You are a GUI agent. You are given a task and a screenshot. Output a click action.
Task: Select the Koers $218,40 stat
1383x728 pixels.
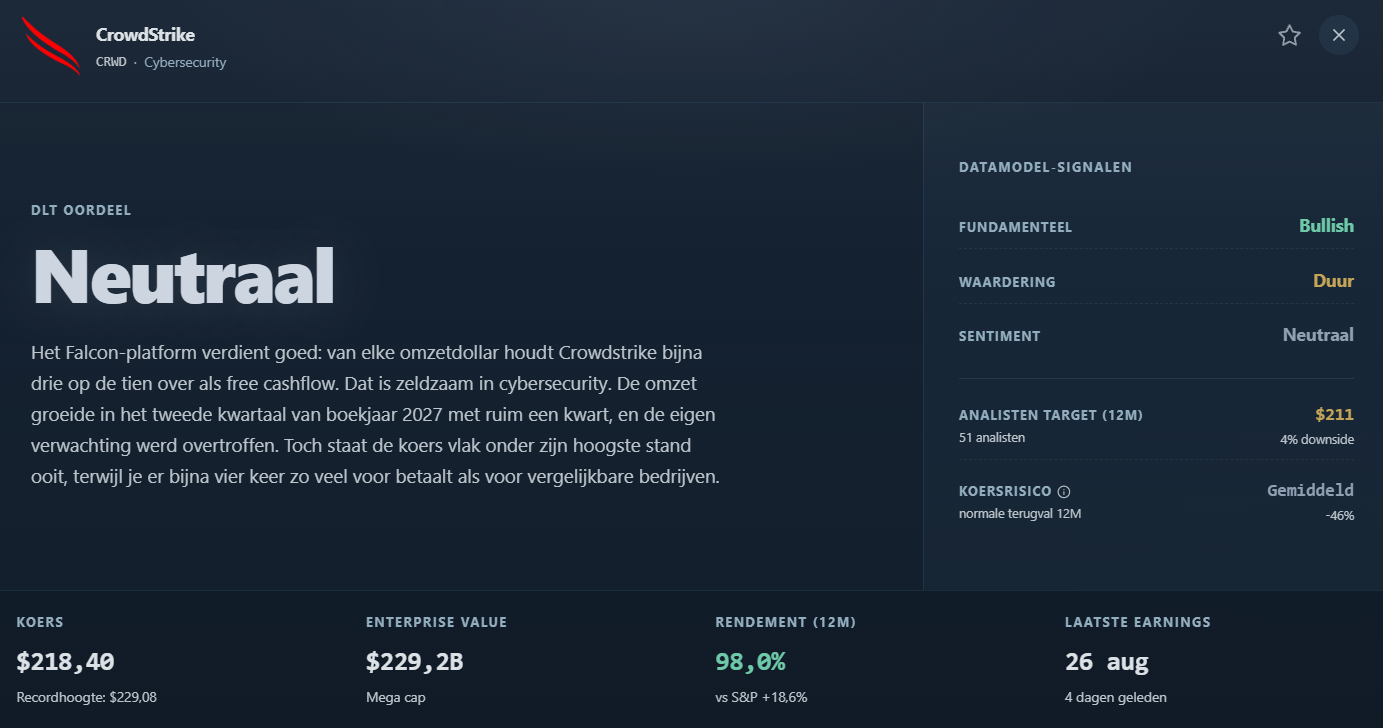[x=66, y=662]
